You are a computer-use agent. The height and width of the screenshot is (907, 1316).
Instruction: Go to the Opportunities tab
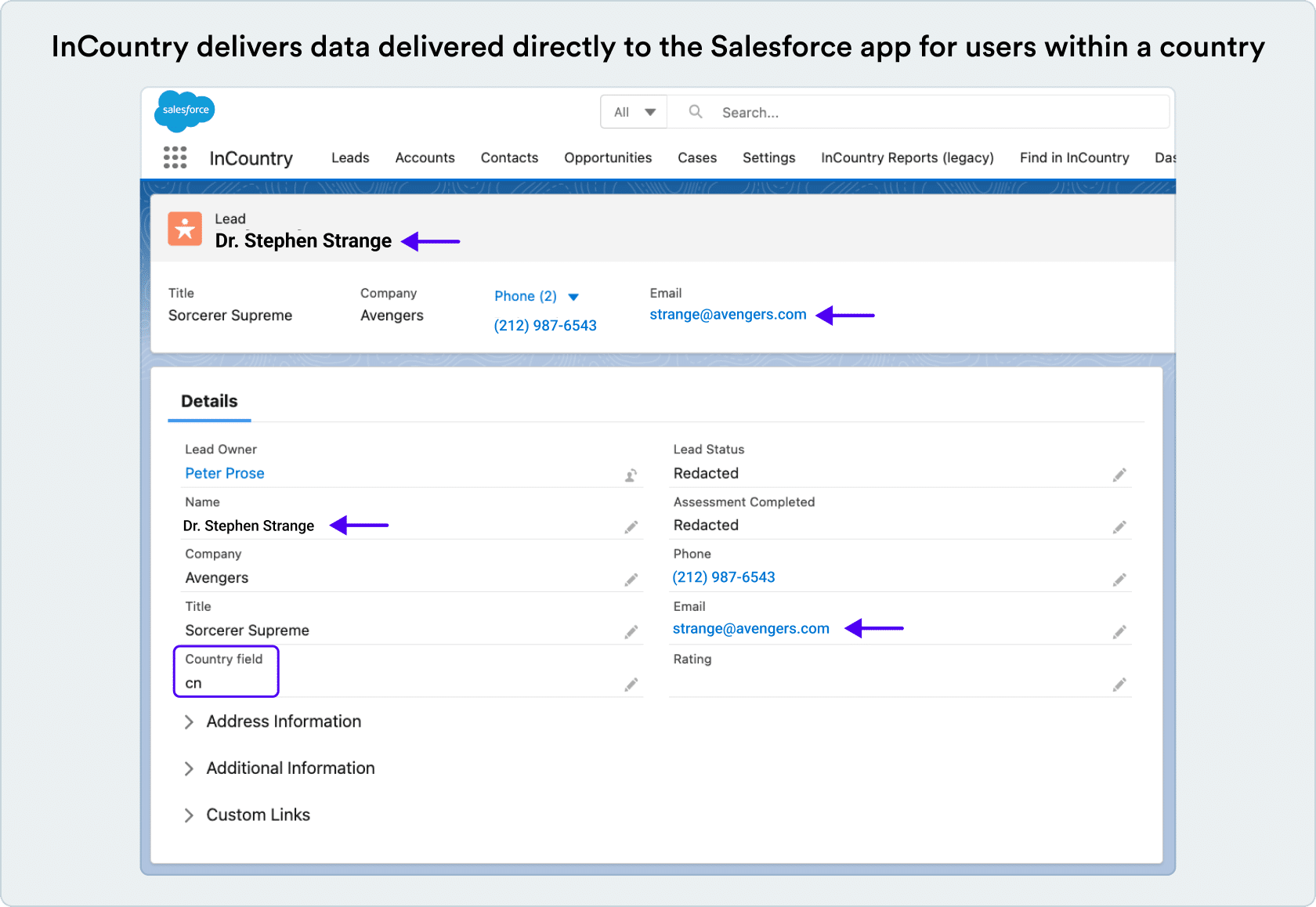608,157
